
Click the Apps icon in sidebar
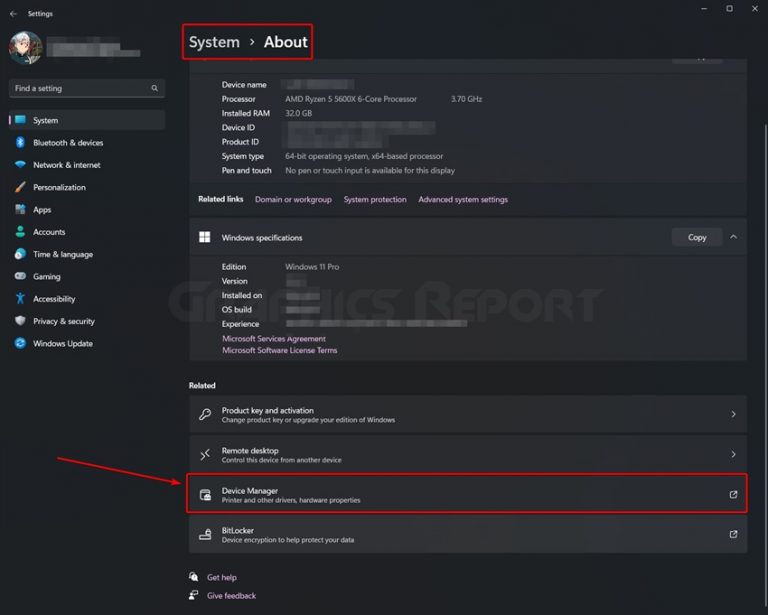click(x=20, y=209)
